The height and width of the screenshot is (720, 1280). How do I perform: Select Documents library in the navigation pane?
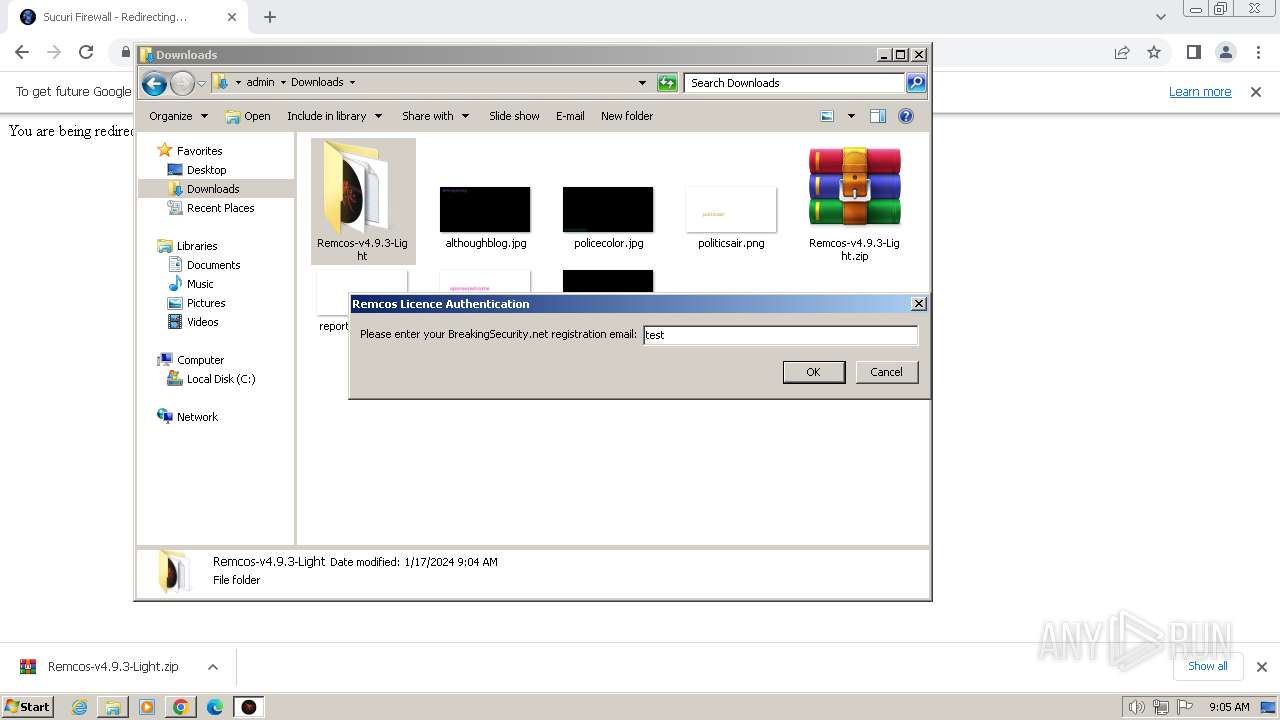click(213, 265)
